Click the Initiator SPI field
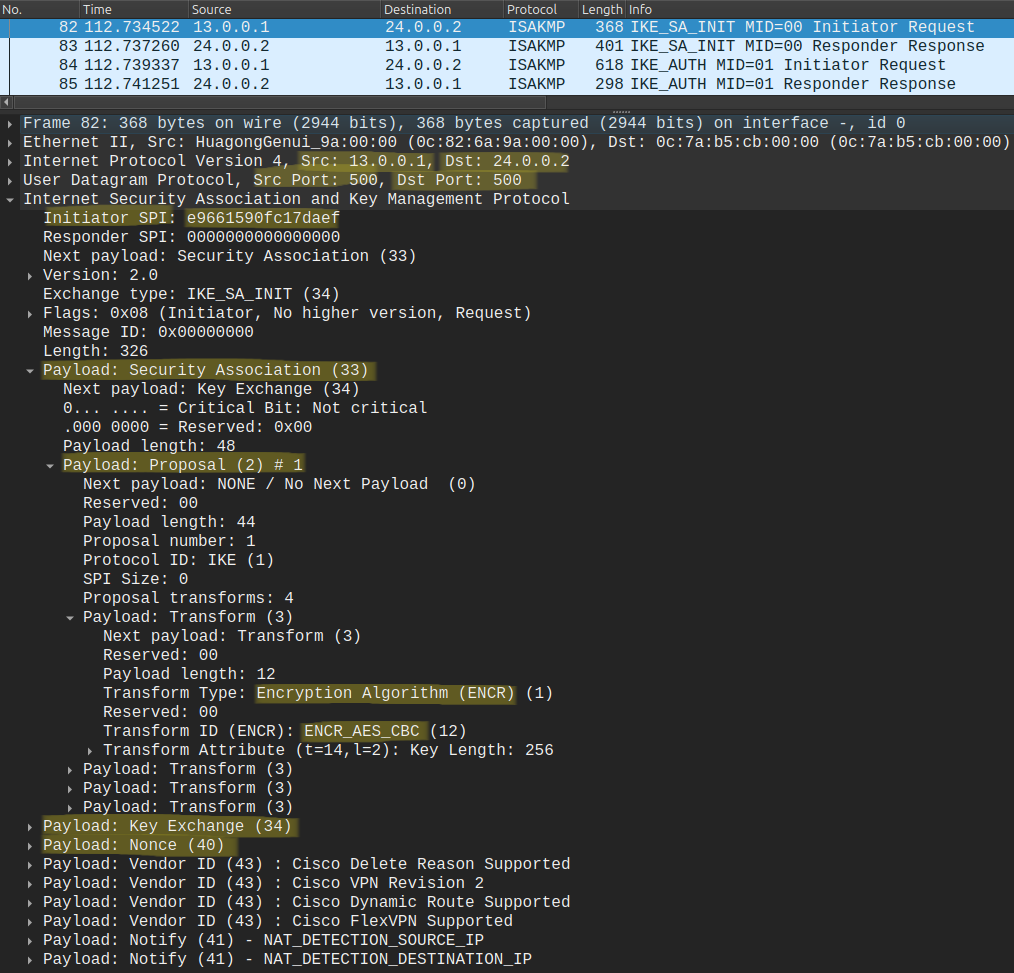Viewport: 1014px width, 973px height. (x=191, y=218)
